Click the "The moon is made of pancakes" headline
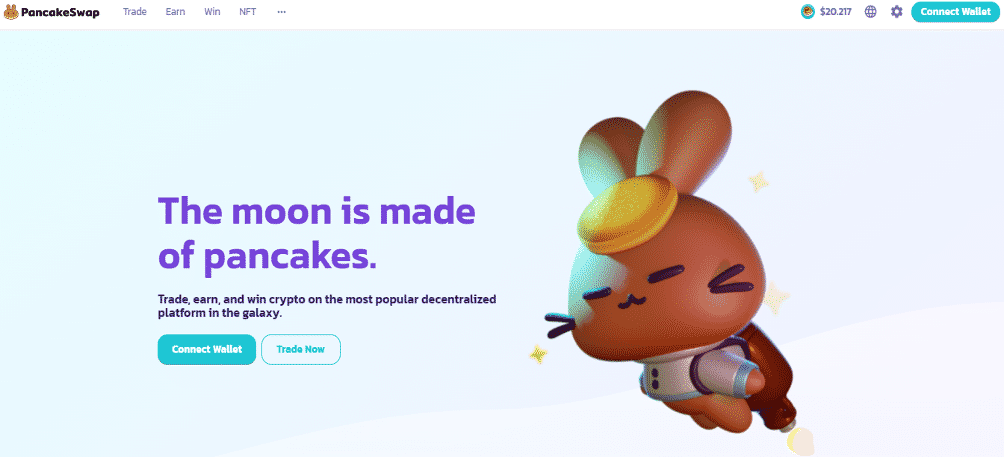The height and width of the screenshot is (458, 1004). [316, 234]
